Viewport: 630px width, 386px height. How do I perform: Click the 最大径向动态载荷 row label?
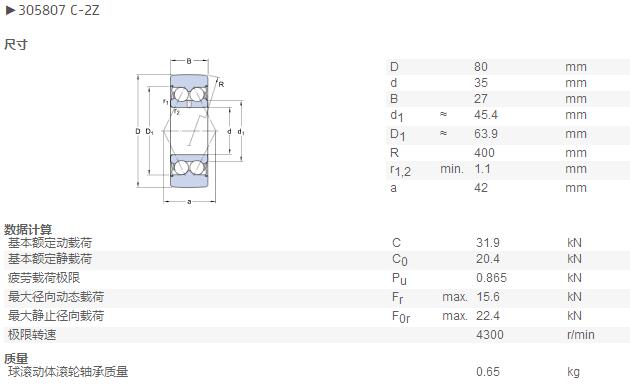tap(56, 297)
